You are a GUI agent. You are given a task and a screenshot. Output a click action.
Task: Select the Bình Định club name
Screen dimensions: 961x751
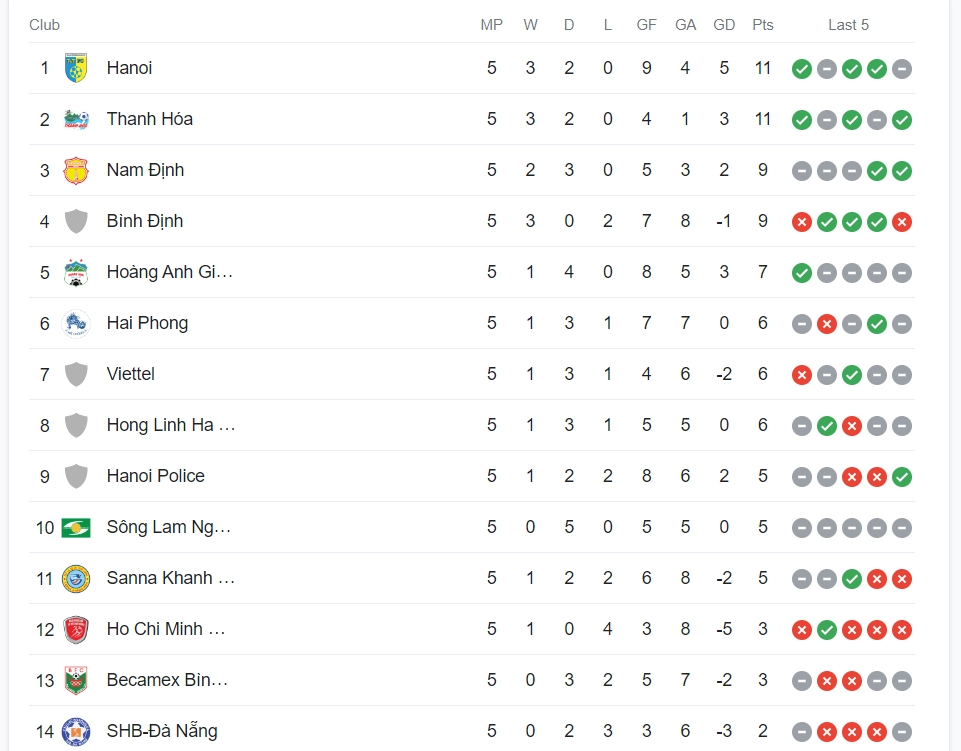coord(145,221)
